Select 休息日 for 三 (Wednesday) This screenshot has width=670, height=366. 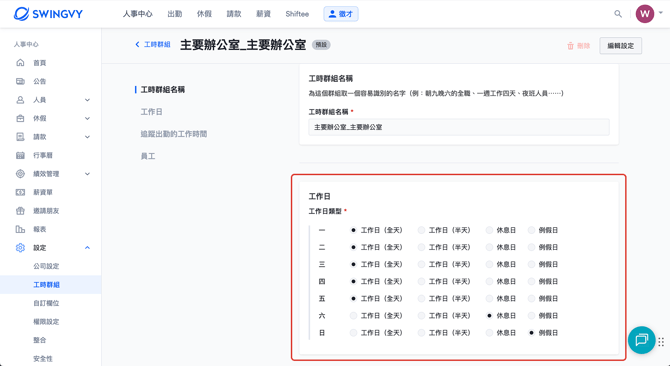click(489, 264)
